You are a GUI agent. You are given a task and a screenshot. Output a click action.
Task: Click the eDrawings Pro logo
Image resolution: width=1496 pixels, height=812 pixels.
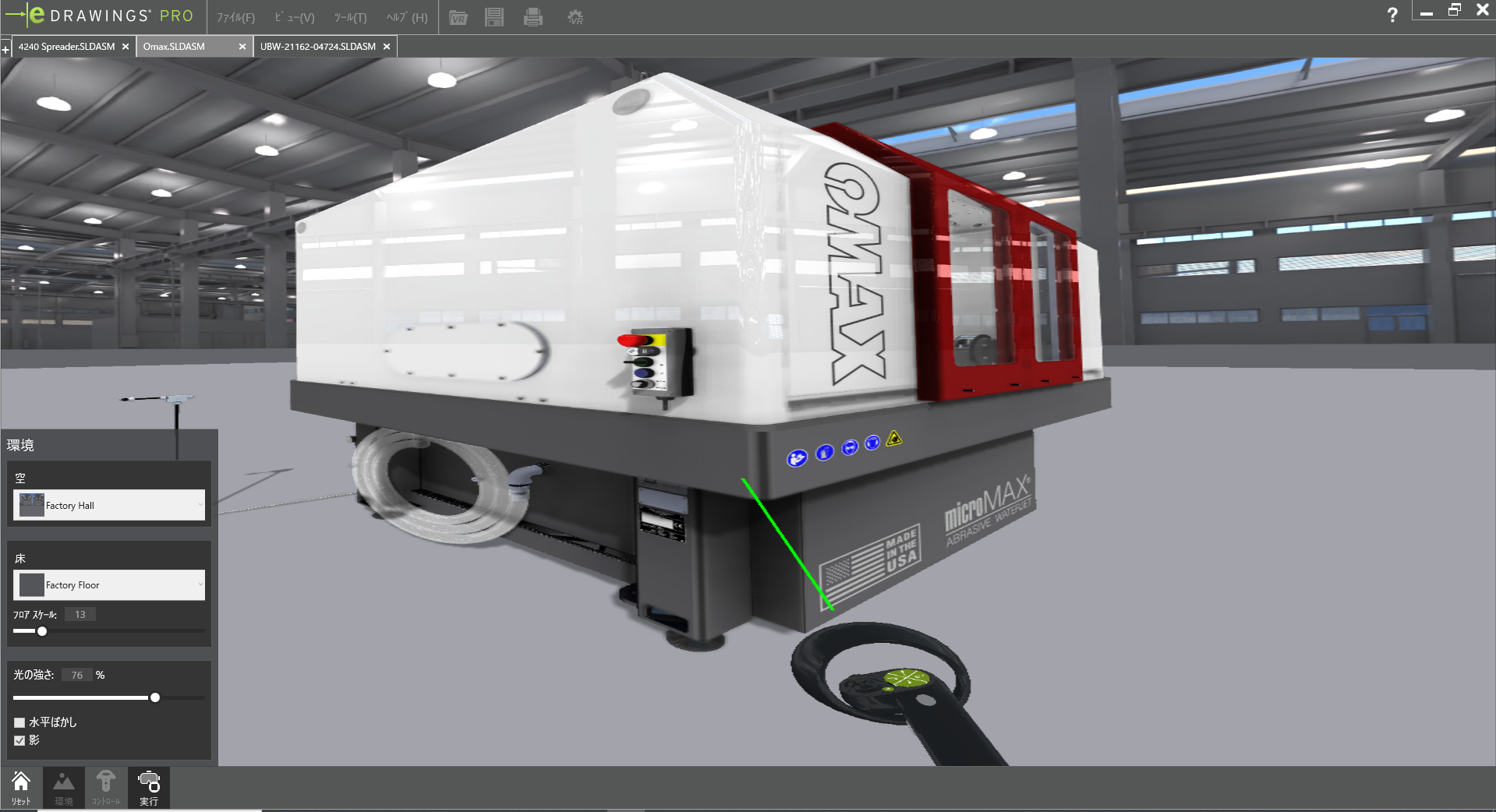click(x=99, y=16)
